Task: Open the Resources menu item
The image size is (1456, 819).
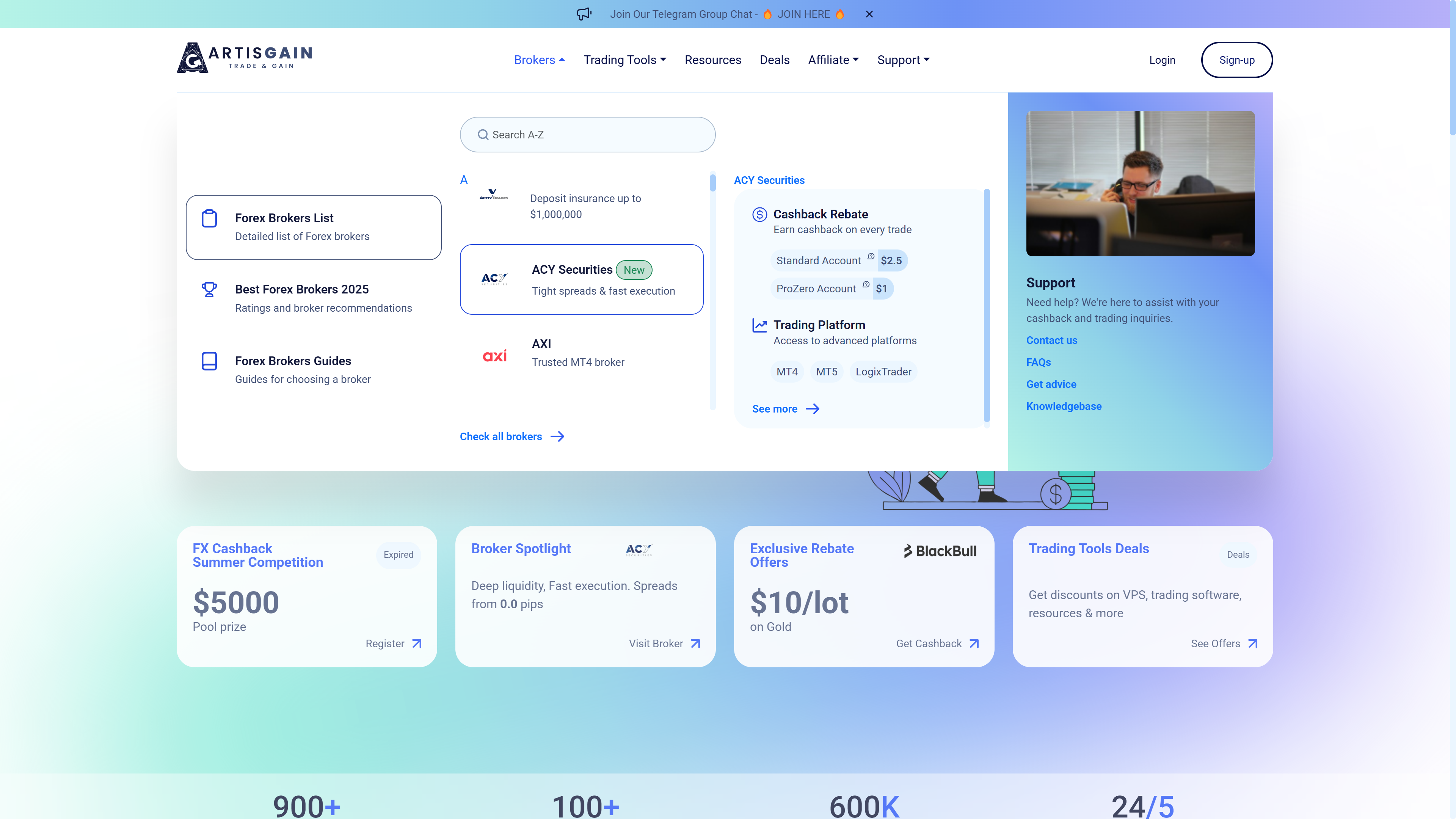Action: (x=713, y=60)
